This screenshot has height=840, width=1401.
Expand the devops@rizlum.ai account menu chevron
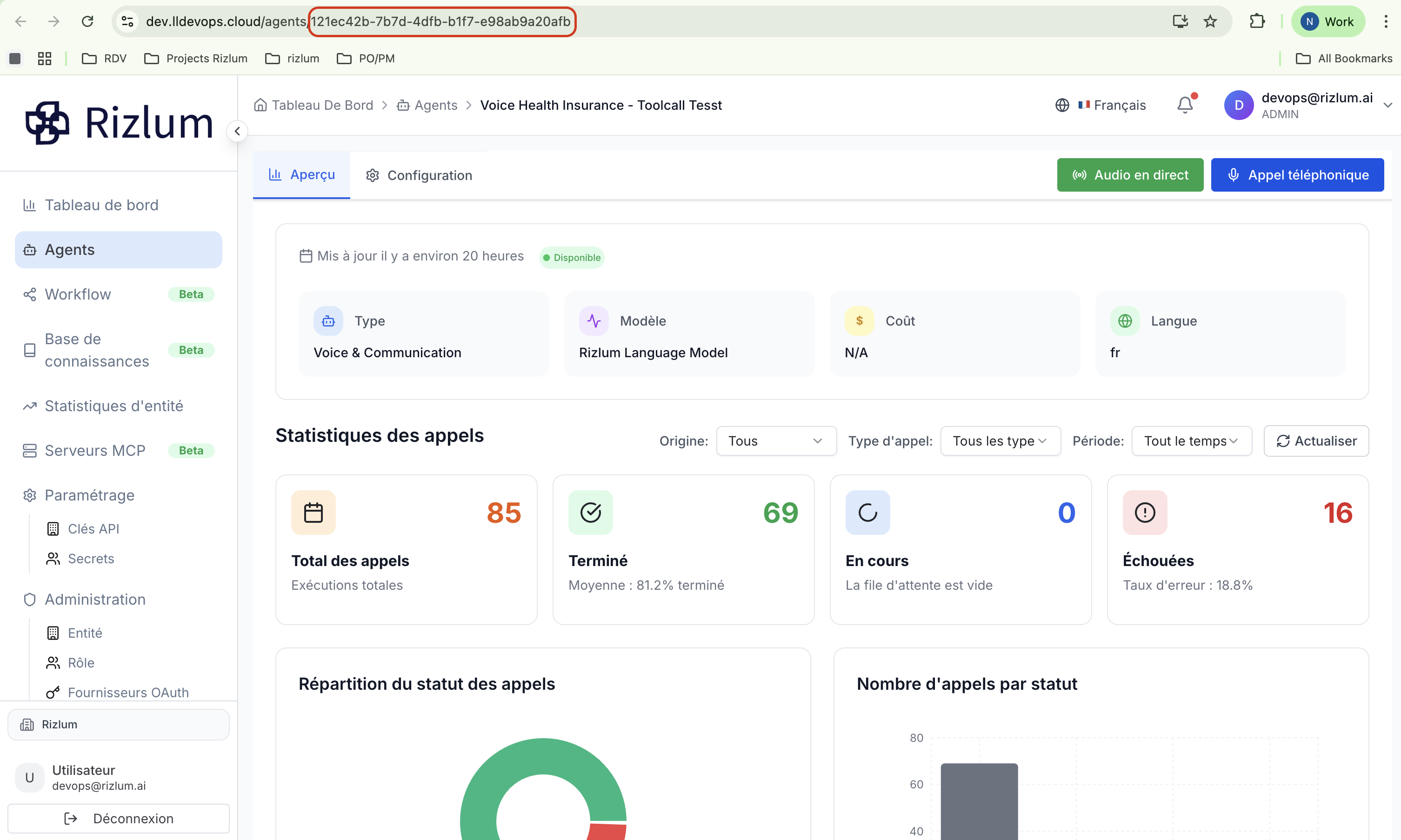1388,105
